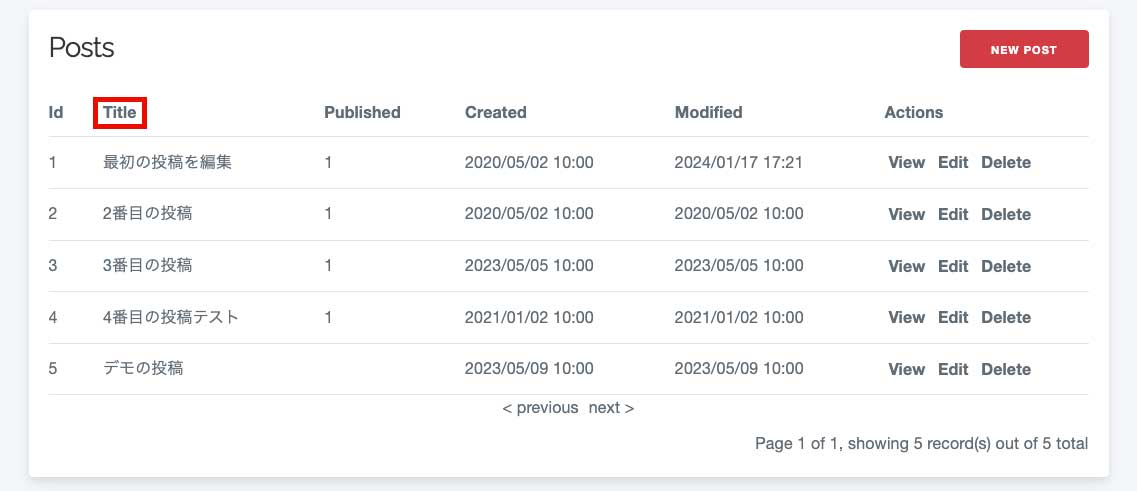
Task: Edit the post 4番目の投稿テスト
Action: tap(953, 318)
